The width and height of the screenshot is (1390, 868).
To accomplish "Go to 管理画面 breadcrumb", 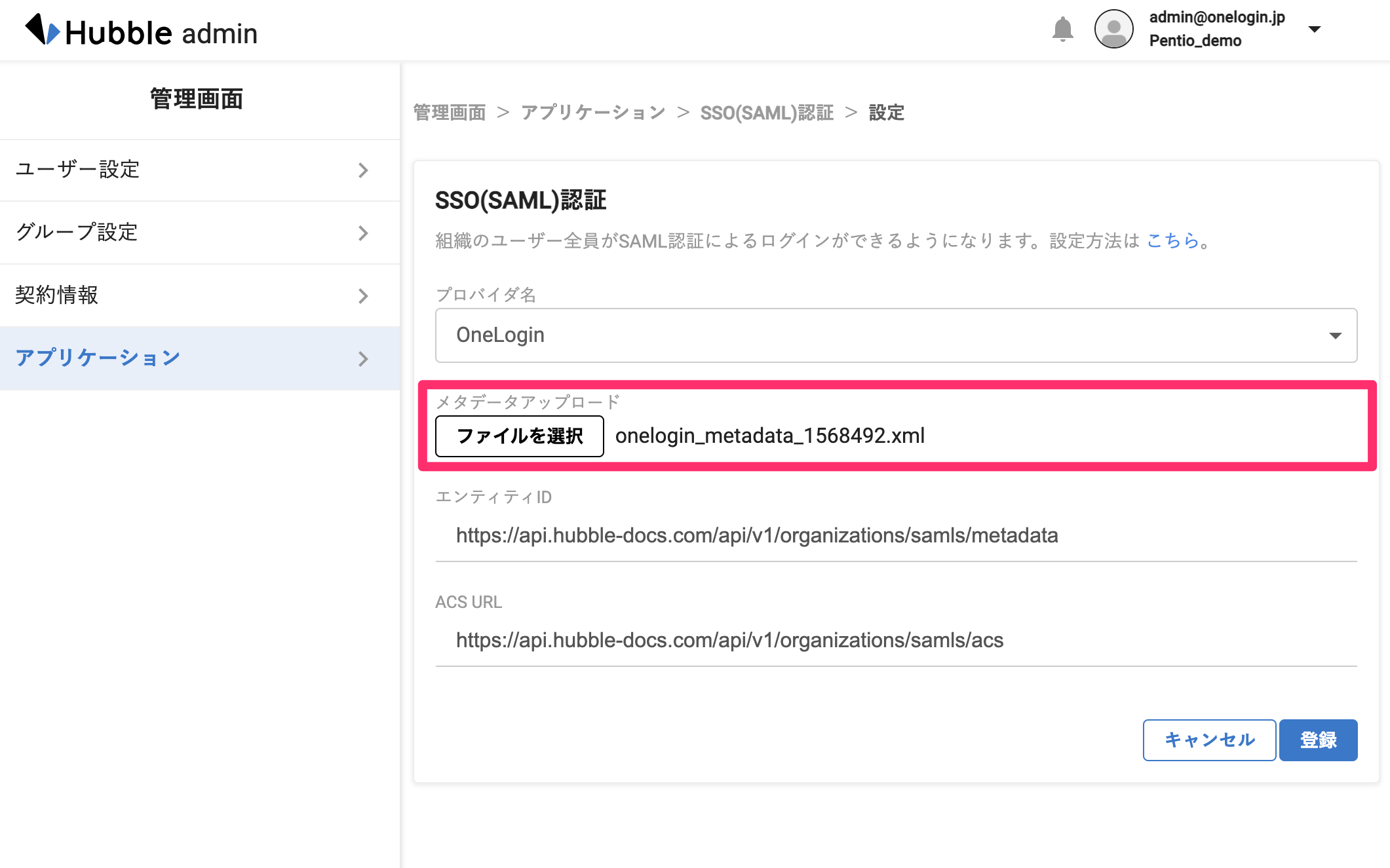I will (450, 113).
